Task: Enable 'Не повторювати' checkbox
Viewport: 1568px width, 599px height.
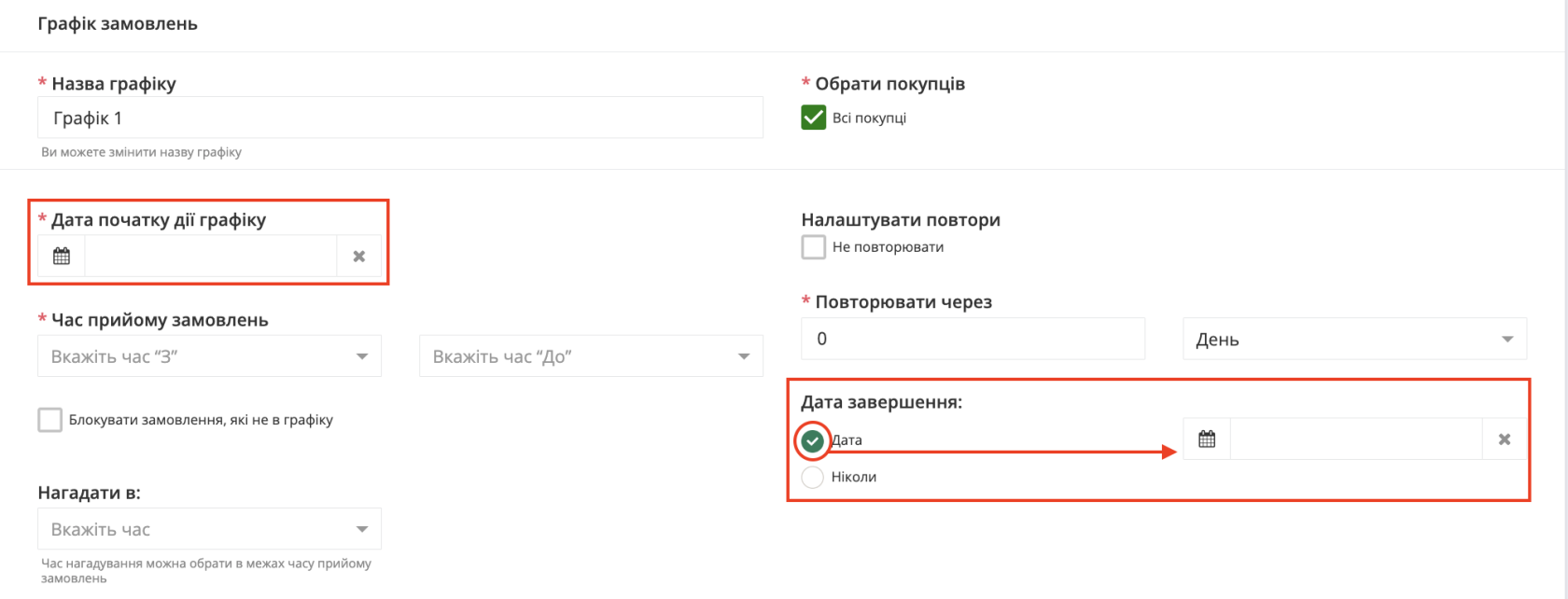Action: [814, 247]
